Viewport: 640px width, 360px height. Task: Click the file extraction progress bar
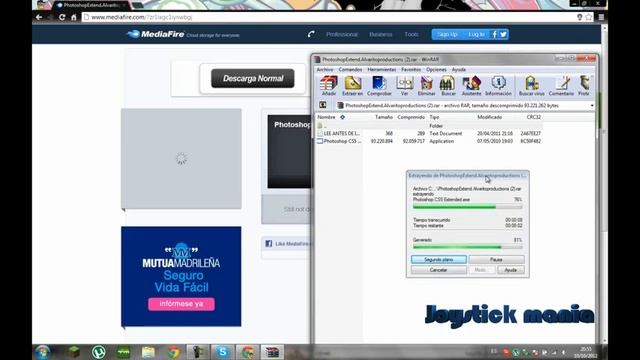coord(467,207)
